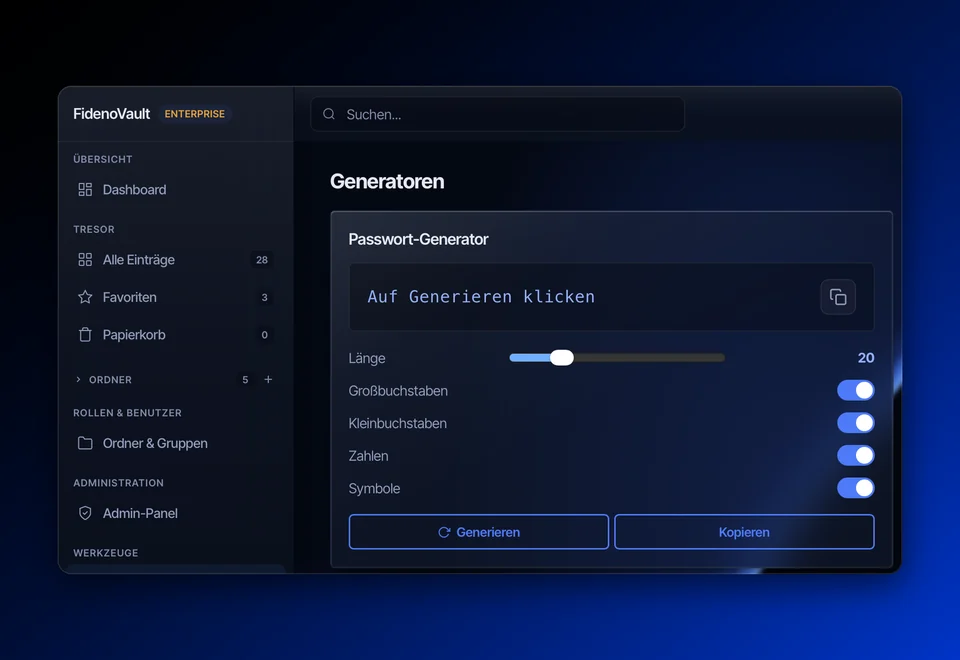The height and width of the screenshot is (660, 960).
Task: Click the FidenoVault logo text
Action: point(111,114)
